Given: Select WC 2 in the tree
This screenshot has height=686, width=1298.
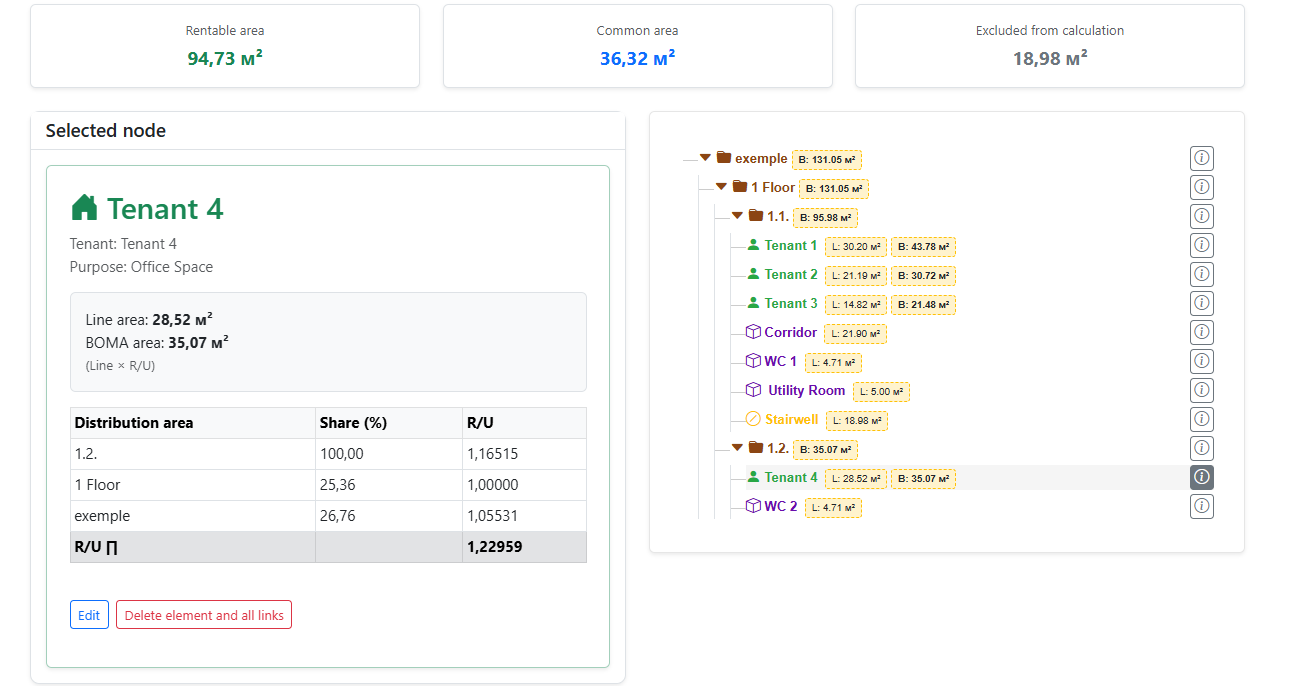Looking at the screenshot, I should pyautogui.click(x=781, y=506).
